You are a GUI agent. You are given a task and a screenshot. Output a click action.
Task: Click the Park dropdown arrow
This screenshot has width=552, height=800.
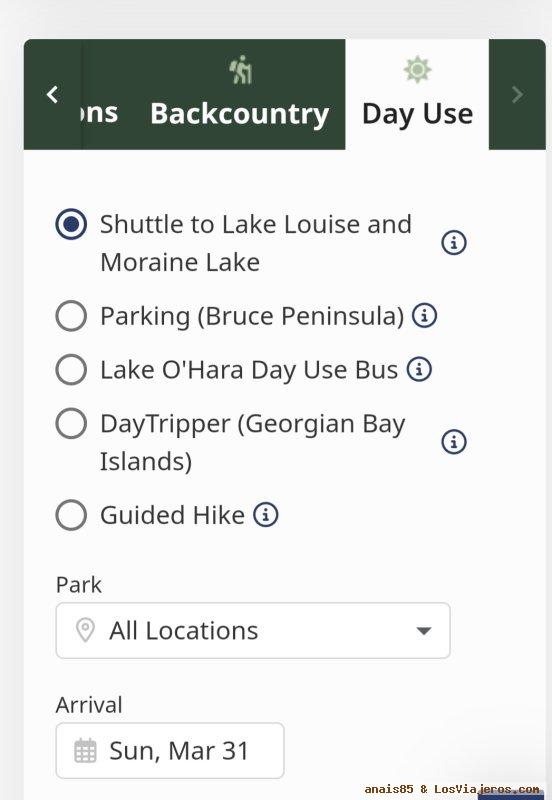coord(423,631)
